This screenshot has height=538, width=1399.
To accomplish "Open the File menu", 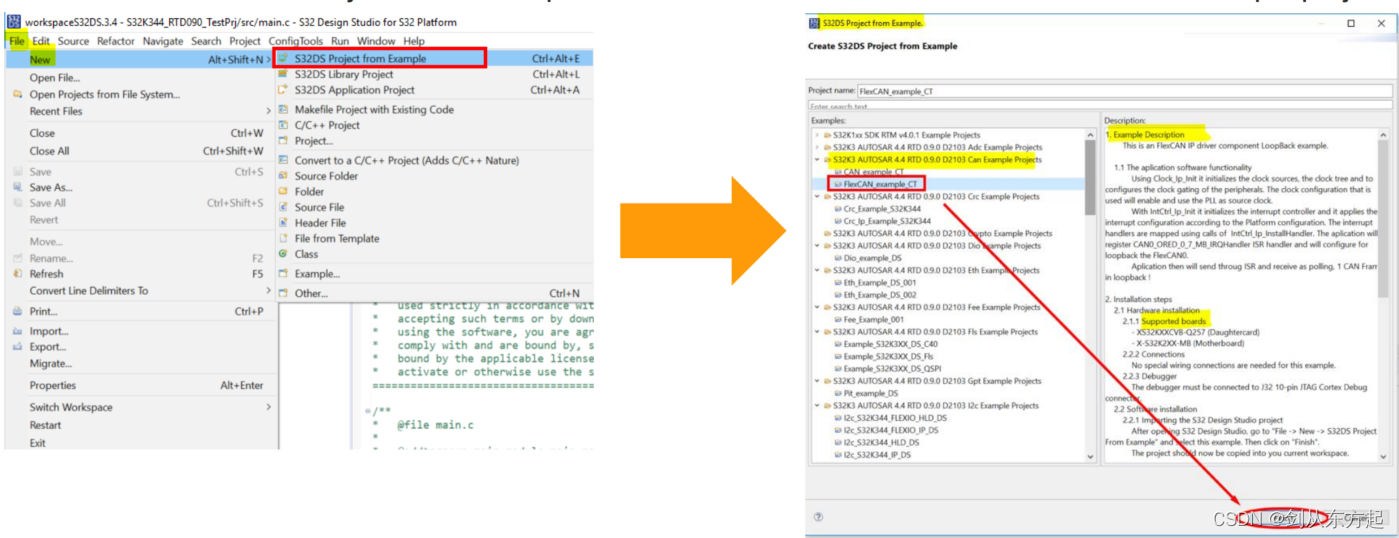I will click(17, 41).
